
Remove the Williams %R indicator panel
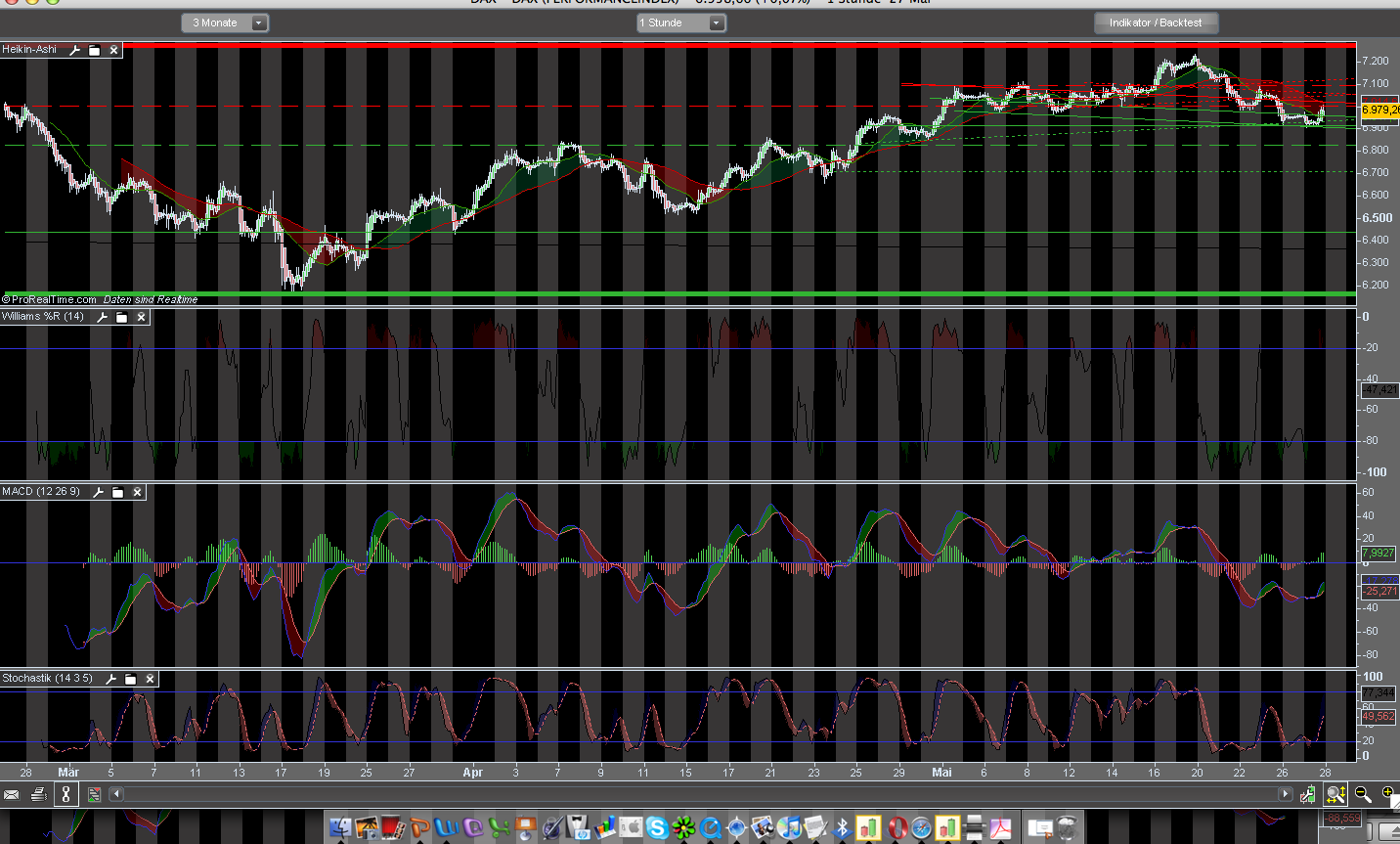pyautogui.click(x=141, y=317)
